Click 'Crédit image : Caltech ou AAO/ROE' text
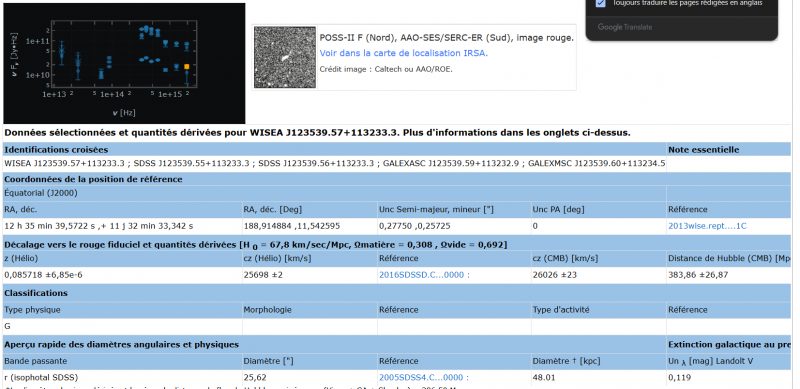The height and width of the screenshot is (389, 800). tap(386, 69)
